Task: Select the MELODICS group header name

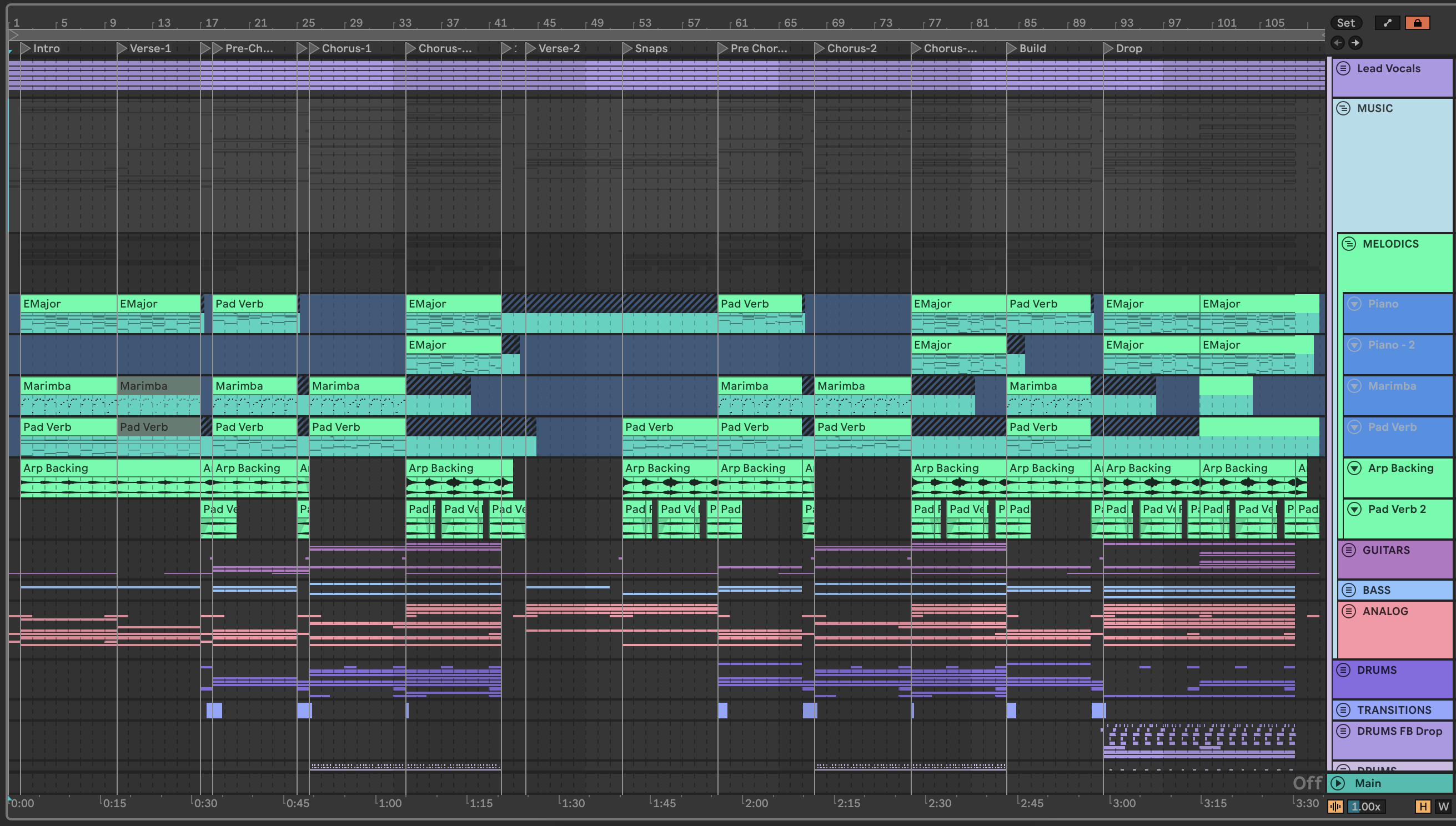Action: 1390,244
